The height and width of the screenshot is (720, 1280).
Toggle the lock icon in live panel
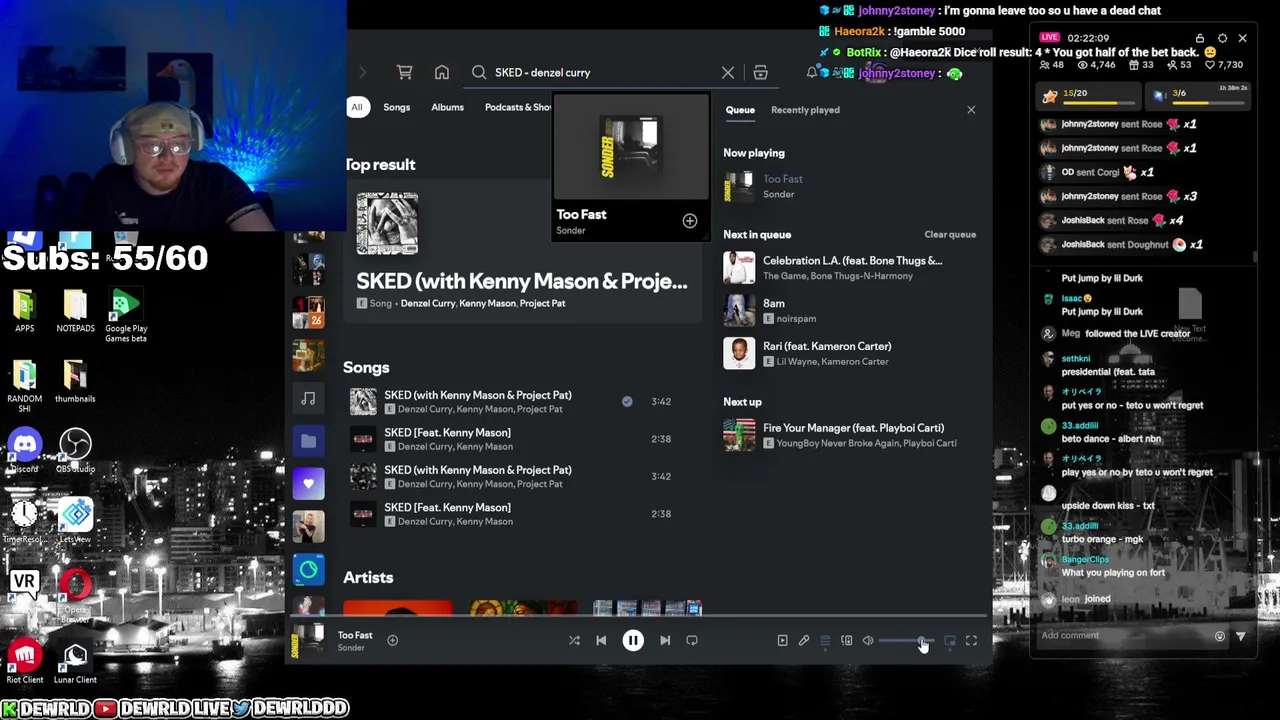1200,38
